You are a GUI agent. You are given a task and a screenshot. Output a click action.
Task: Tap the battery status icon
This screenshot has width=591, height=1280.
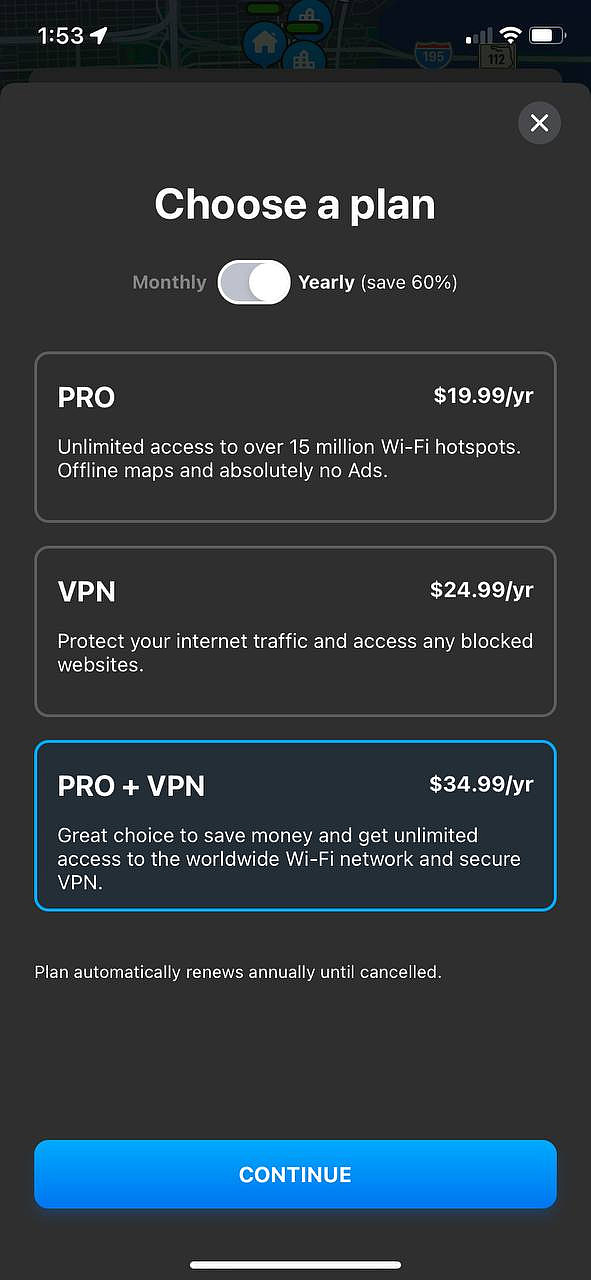(x=548, y=35)
